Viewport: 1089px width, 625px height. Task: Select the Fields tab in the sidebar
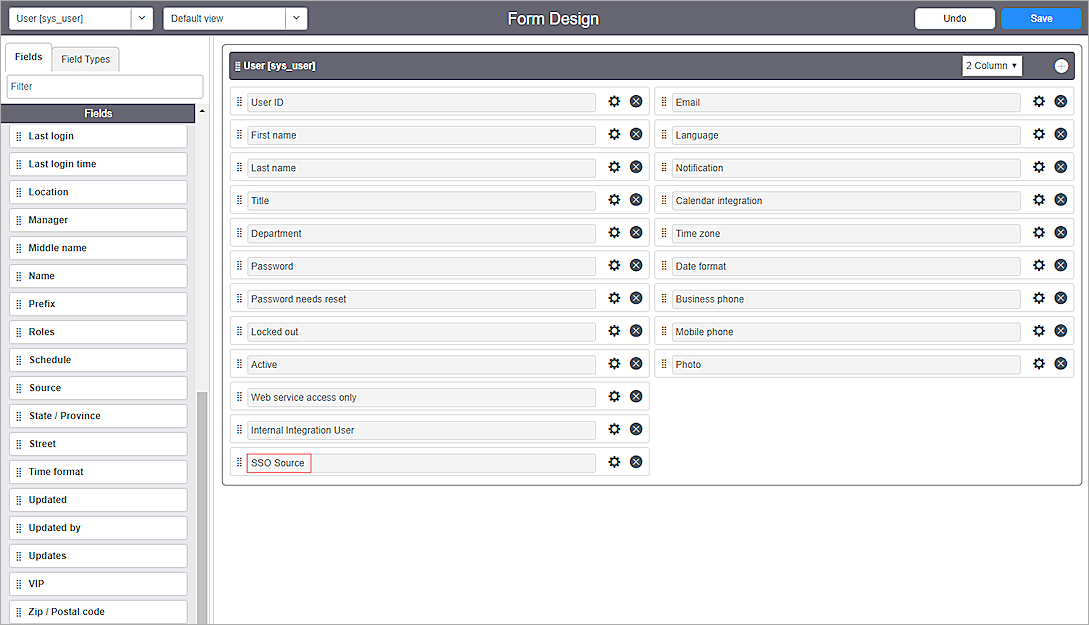[x=27, y=57]
